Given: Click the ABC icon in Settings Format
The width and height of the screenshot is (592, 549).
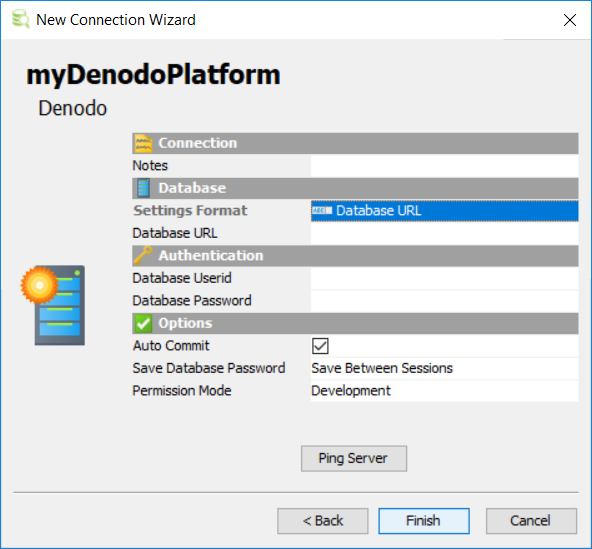Looking at the screenshot, I should click(x=322, y=211).
